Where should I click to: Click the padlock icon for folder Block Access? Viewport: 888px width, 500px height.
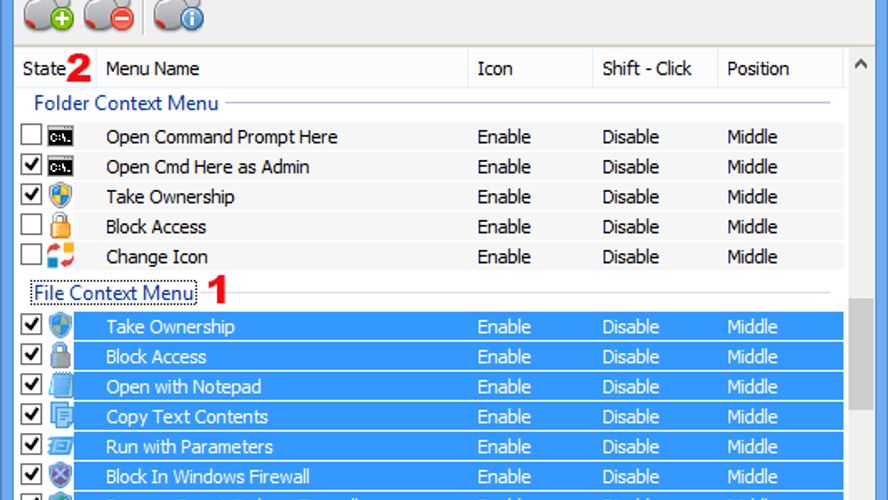pyautogui.click(x=60, y=226)
